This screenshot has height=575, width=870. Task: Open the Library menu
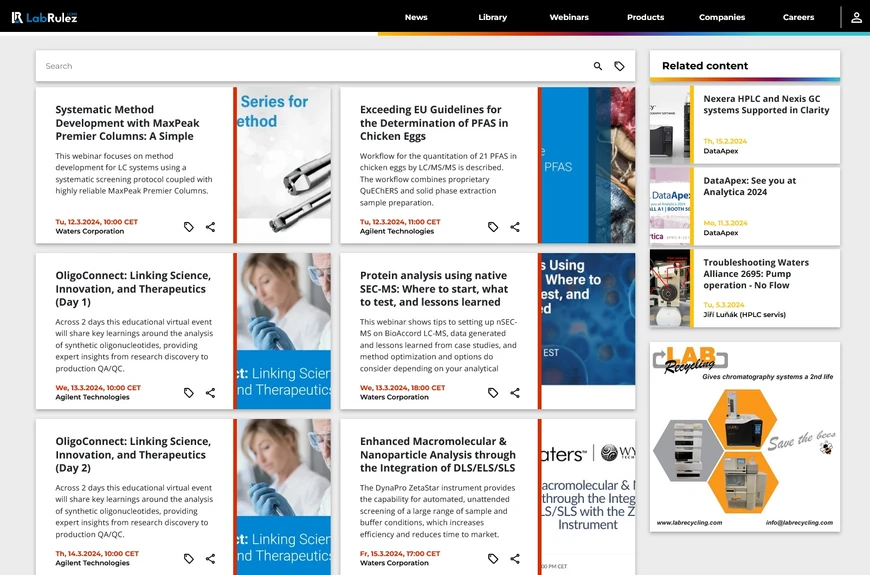click(493, 17)
